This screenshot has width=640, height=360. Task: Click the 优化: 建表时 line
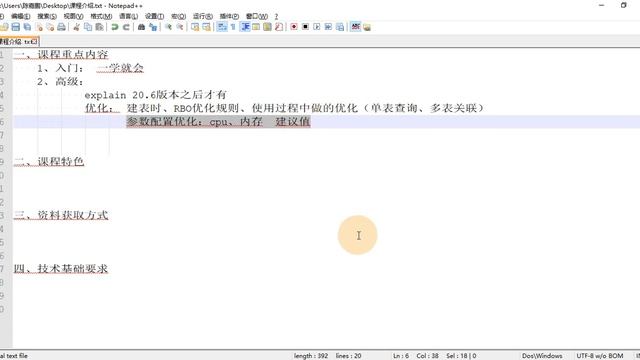coord(284,108)
